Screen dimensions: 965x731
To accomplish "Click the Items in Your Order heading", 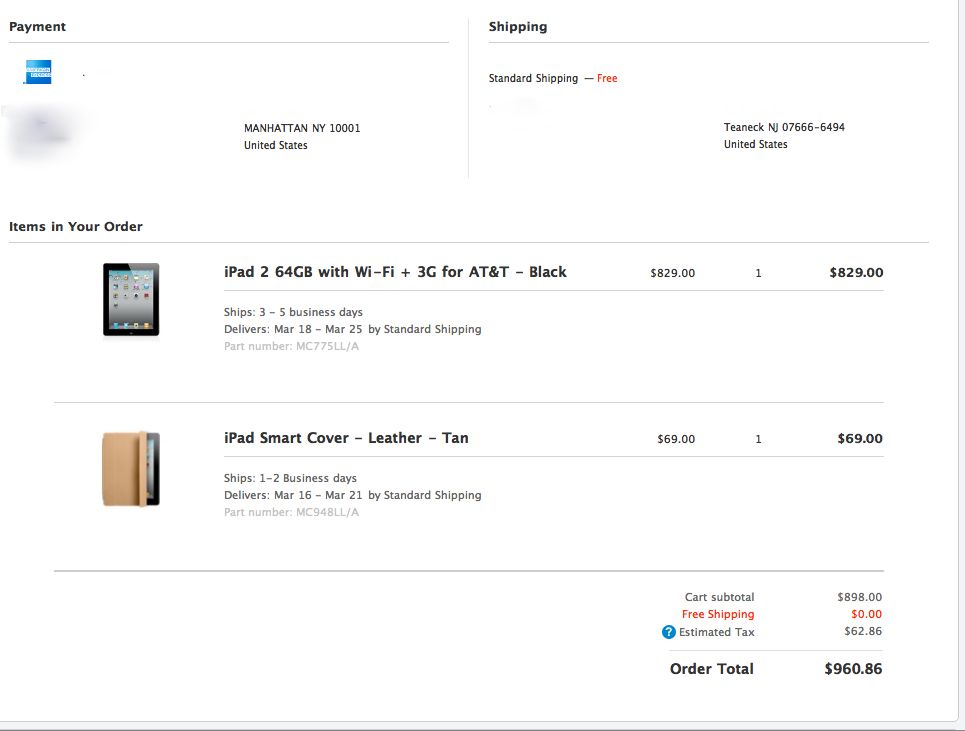I will click(76, 227).
